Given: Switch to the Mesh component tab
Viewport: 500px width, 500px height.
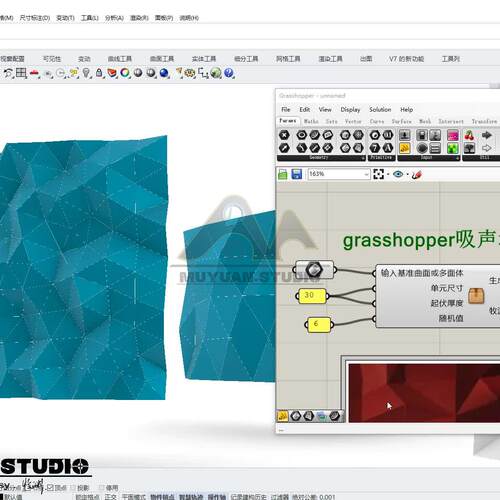Looking at the screenshot, I should pos(425,121).
